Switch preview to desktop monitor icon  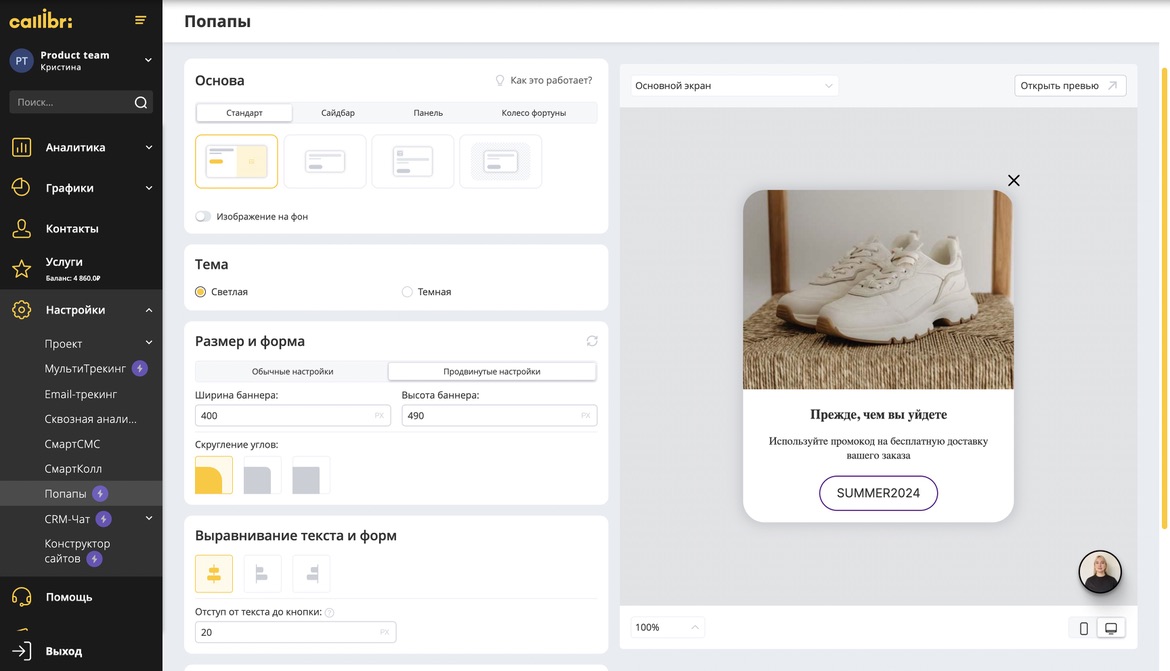coord(1110,628)
